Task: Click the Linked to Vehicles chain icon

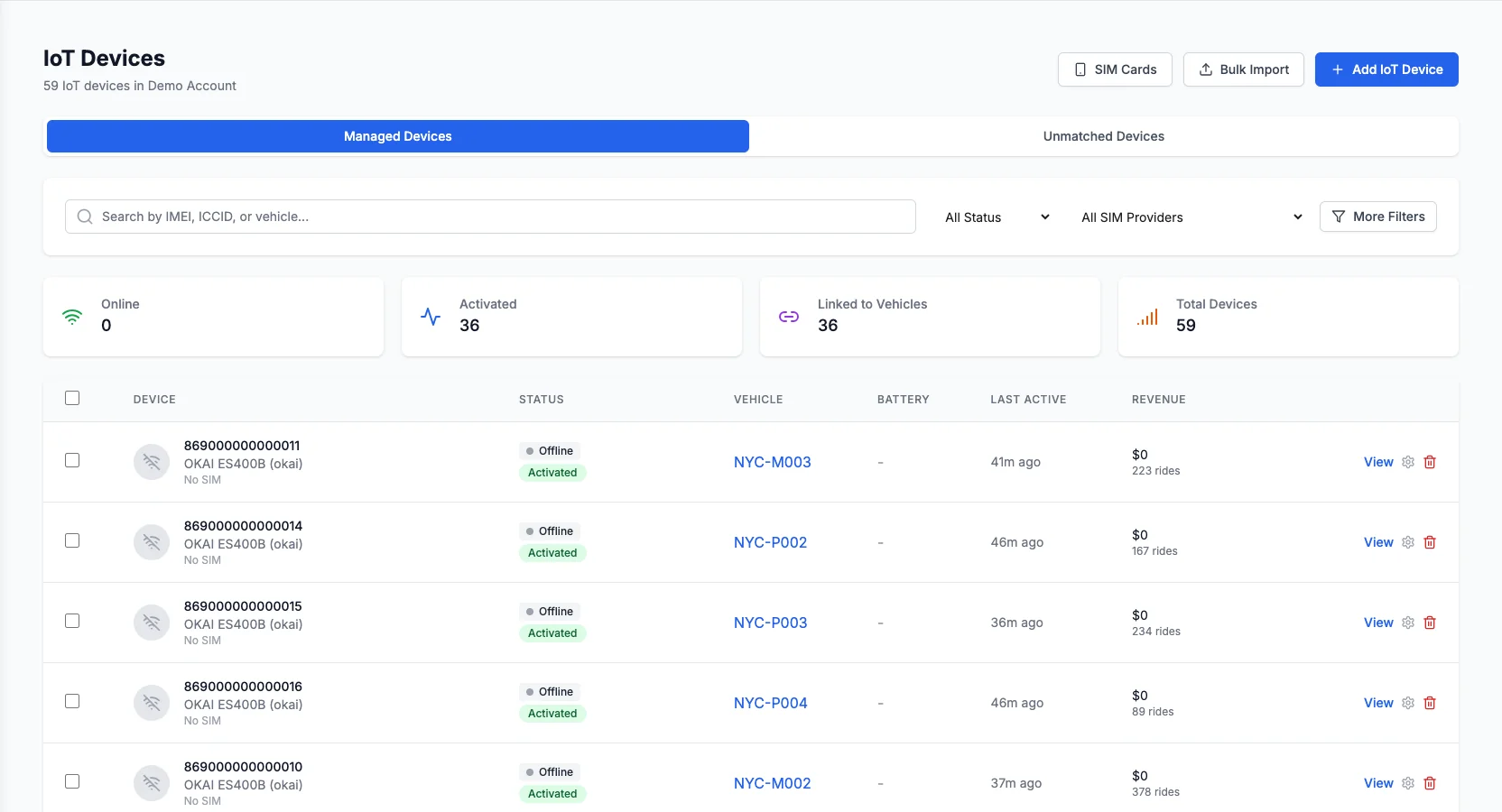Action: pos(789,317)
